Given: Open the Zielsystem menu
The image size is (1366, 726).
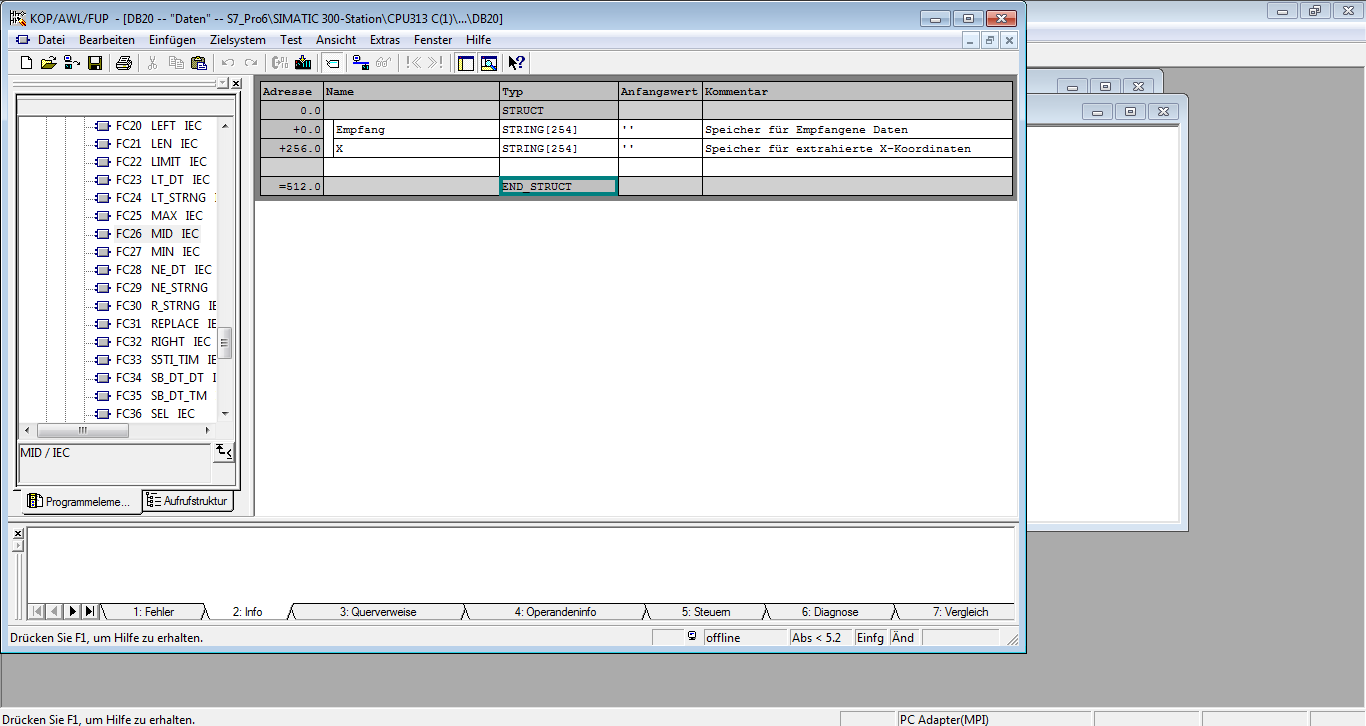Looking at the screenshot, I should click(x=237, y=40).
